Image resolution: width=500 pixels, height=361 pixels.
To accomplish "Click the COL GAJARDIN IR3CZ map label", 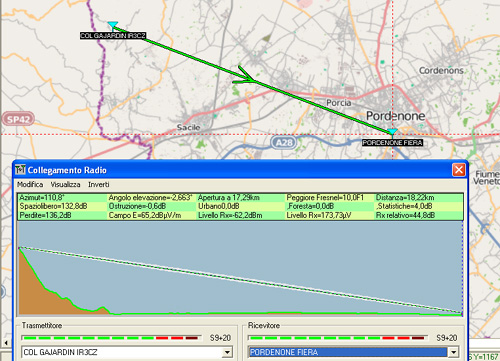I will tap(113, 35).
